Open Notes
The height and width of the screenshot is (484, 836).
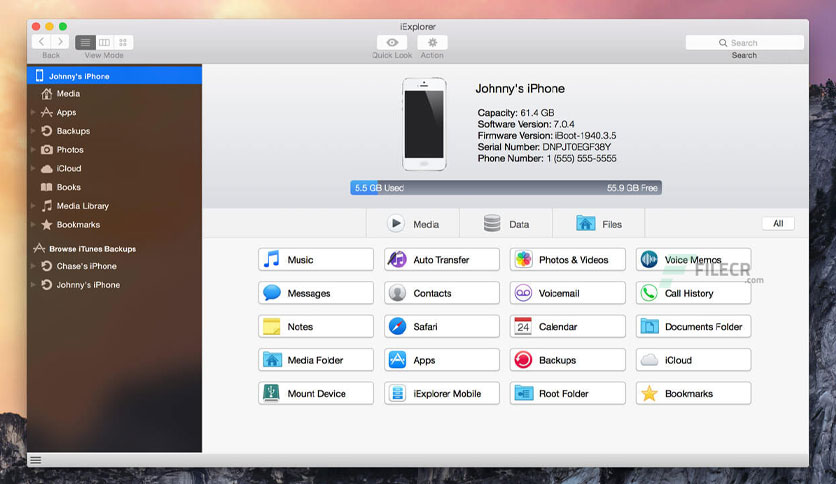pos(316,327)
